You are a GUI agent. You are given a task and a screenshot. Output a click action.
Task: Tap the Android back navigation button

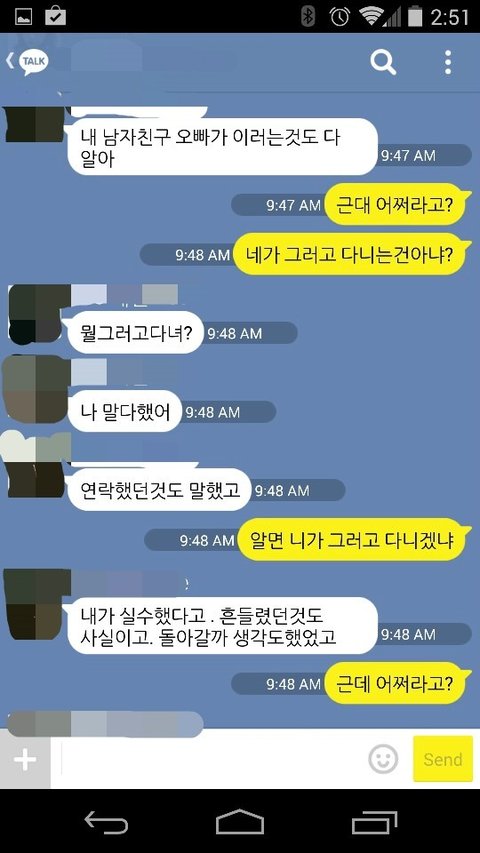[x=106, y=822]
